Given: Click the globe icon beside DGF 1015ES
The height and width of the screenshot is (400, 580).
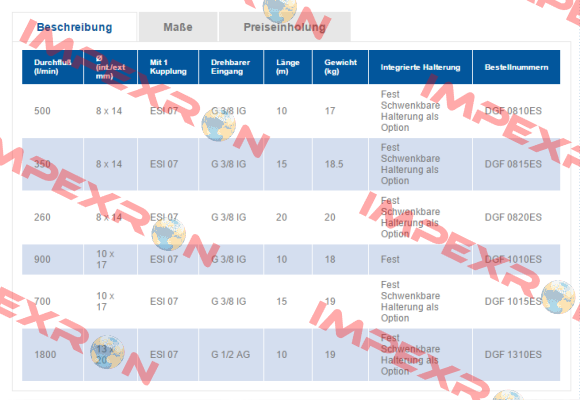Looking at the screenshot, I should [558, 297].
